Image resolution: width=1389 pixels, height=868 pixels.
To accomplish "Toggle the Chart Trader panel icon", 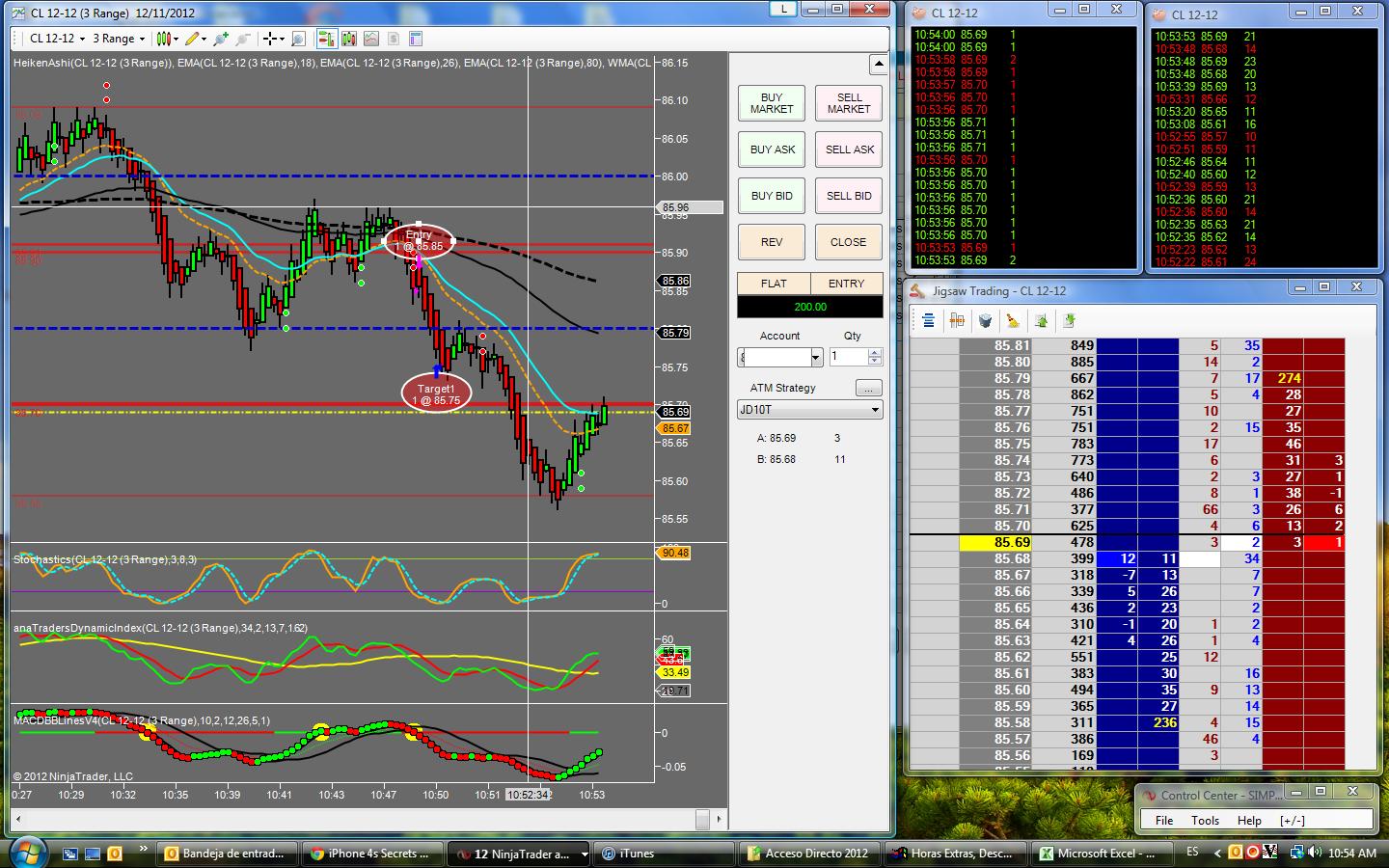I will pos(326,39).
